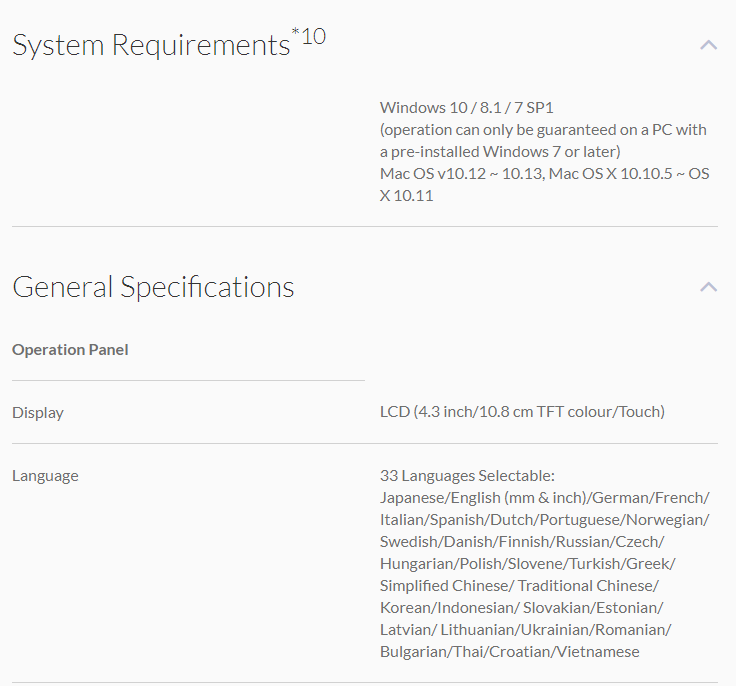The width and height of the screenshot is (736, 686).
Task: Open footnote *10 beside System Requirements
Action: point(309,38)
